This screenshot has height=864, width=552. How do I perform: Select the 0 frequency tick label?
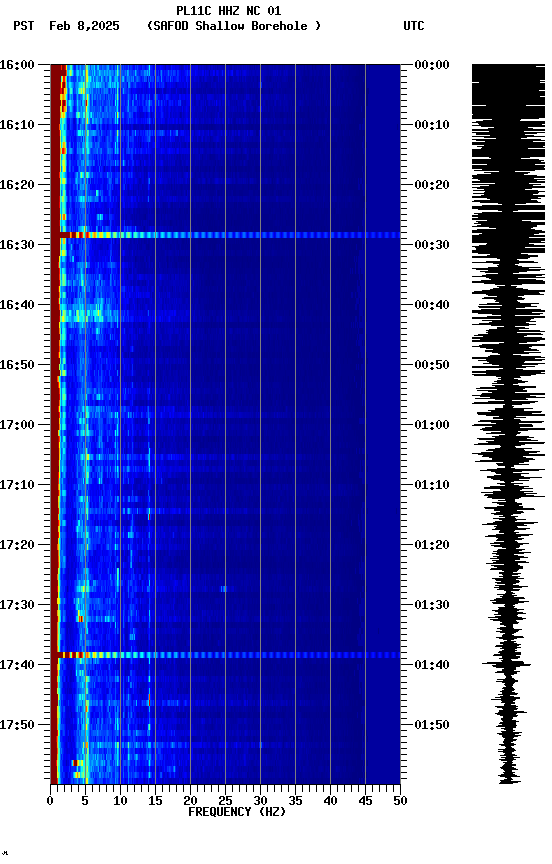(50, 801)
